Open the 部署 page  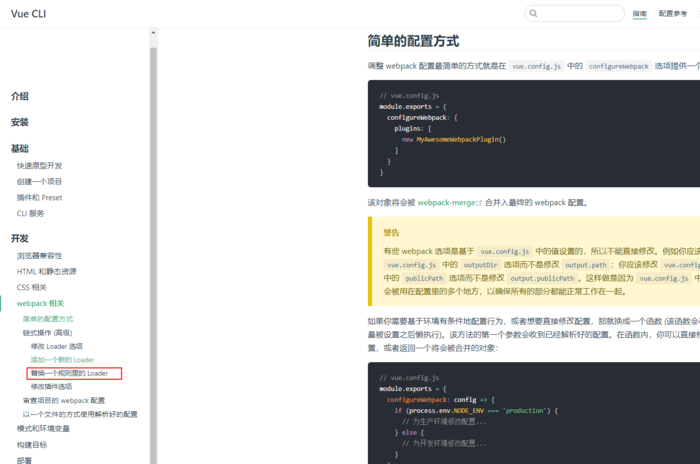(x=24, y=460)
